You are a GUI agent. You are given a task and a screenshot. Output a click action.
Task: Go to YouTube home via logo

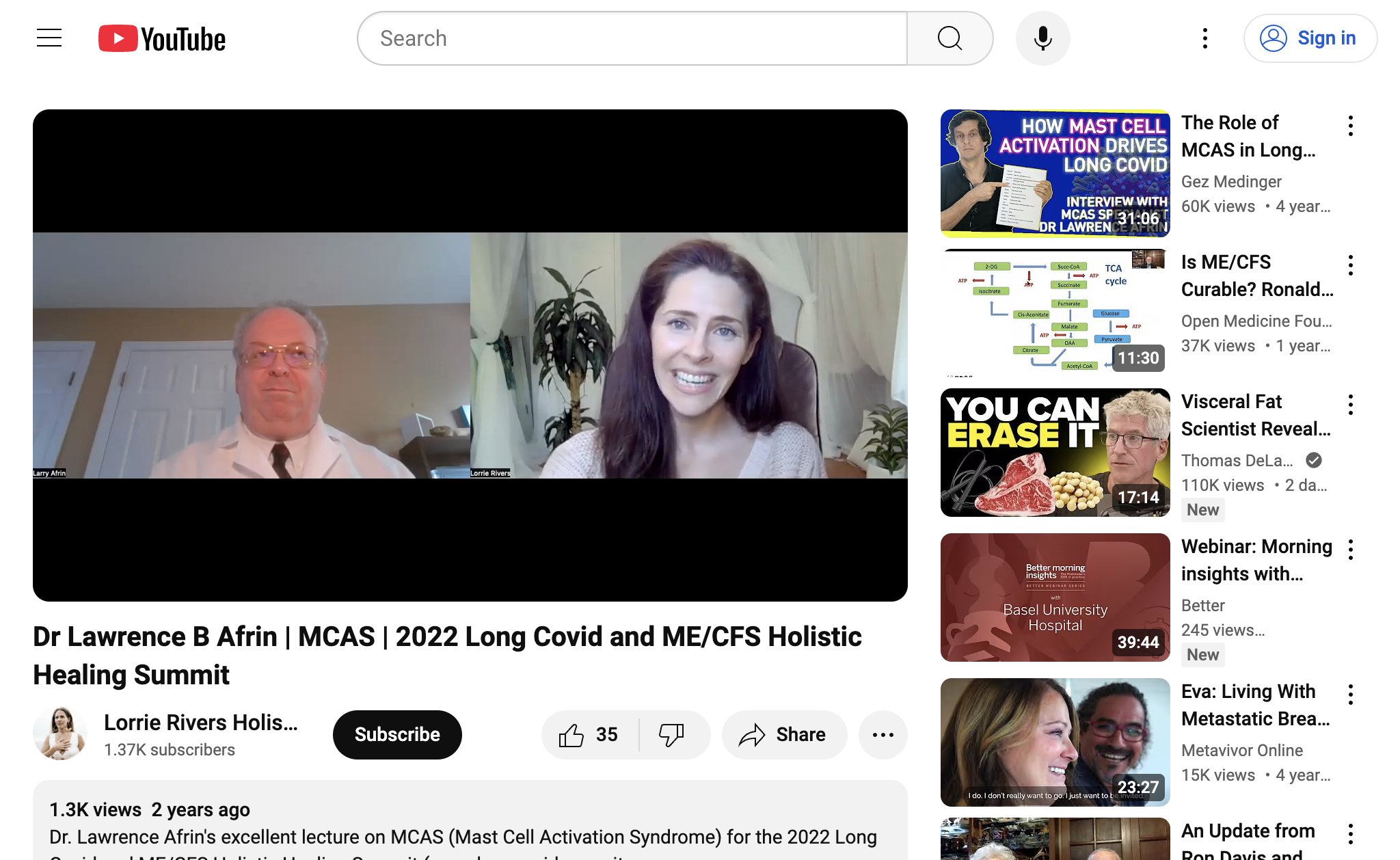(162, 39)
